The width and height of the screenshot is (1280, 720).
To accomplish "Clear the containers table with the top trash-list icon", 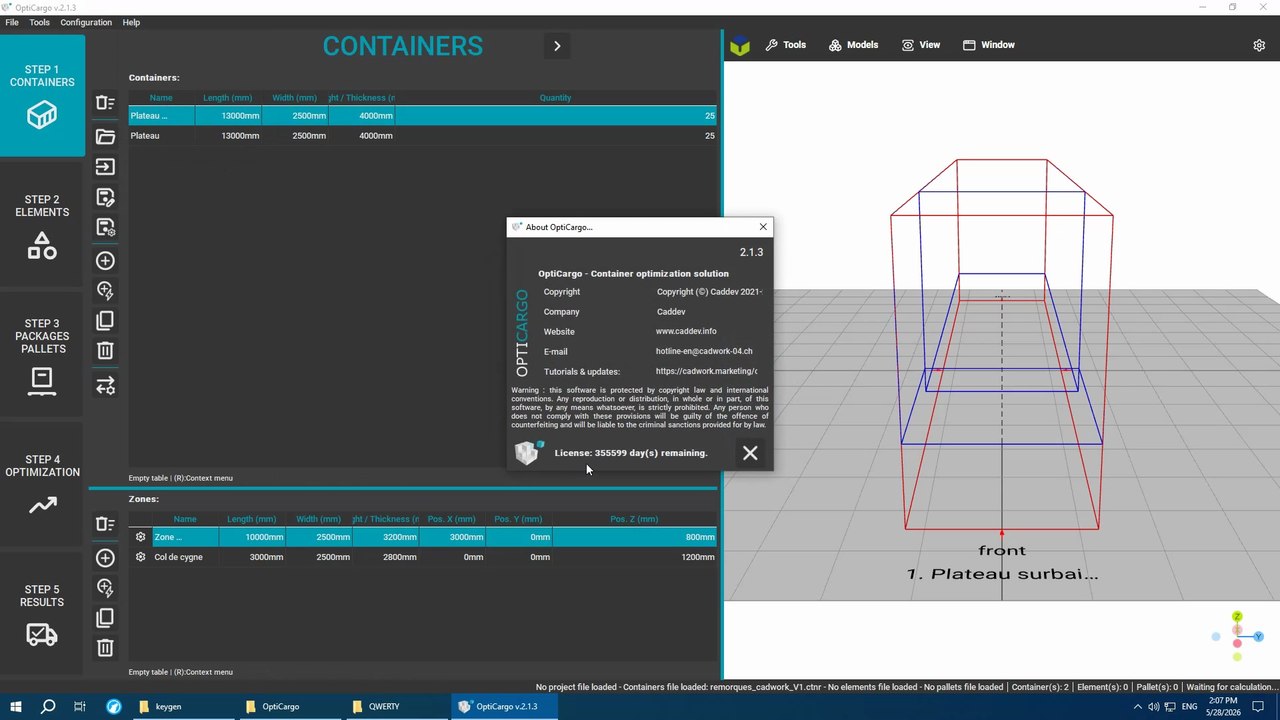I will tap(105, 103).
